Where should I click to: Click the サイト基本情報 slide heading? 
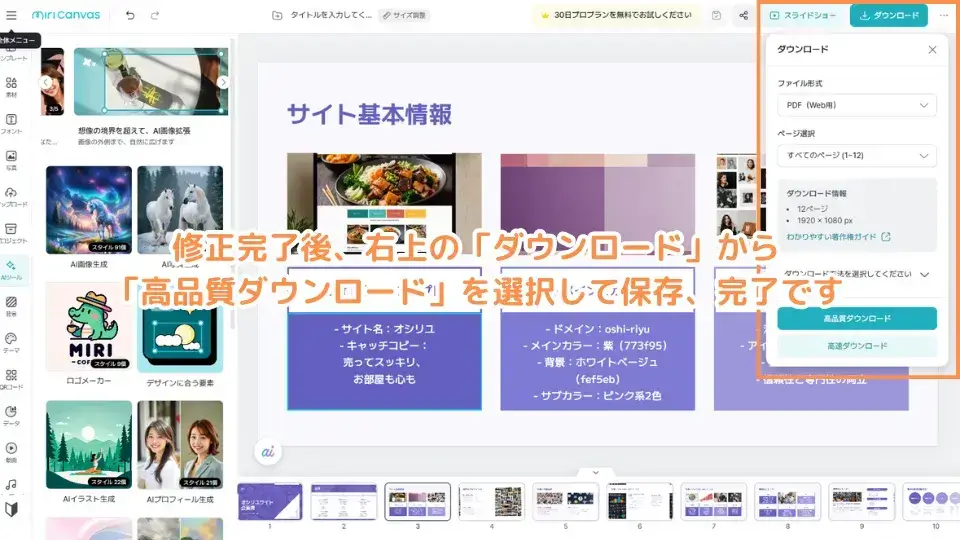pyautogui.click(x=369, y=114)
